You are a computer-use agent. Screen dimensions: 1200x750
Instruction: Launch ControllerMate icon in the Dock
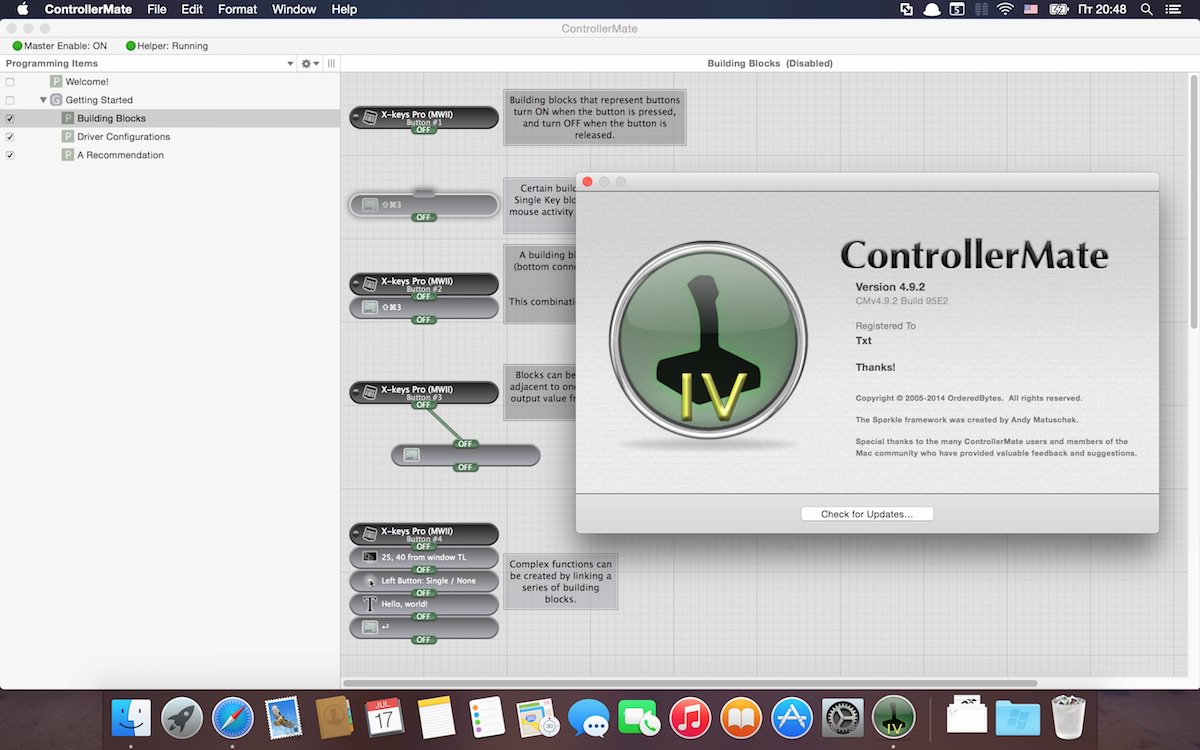click(893, 717)
